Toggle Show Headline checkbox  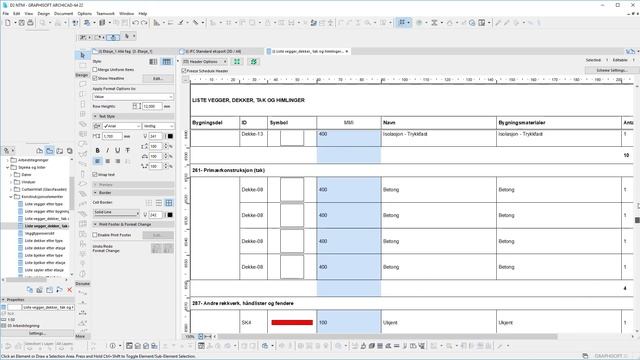(x=95, y=78)
